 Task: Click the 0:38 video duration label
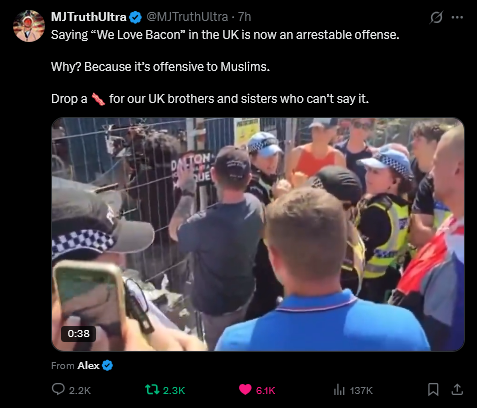click(78, 334)
